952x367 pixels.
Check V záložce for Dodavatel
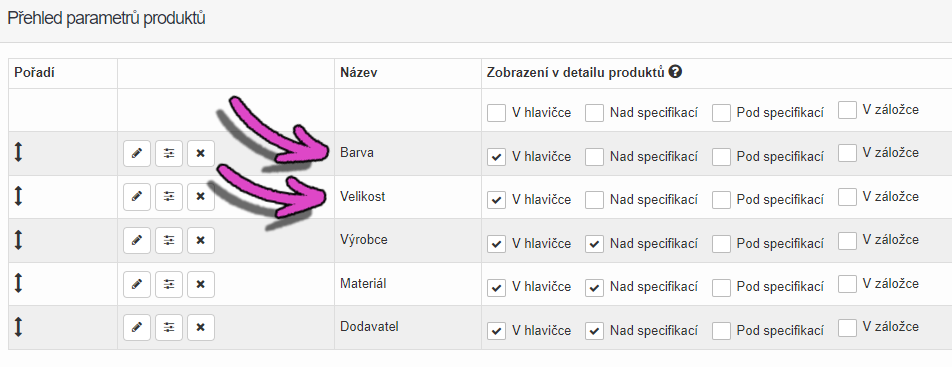[x=848, y=327]
